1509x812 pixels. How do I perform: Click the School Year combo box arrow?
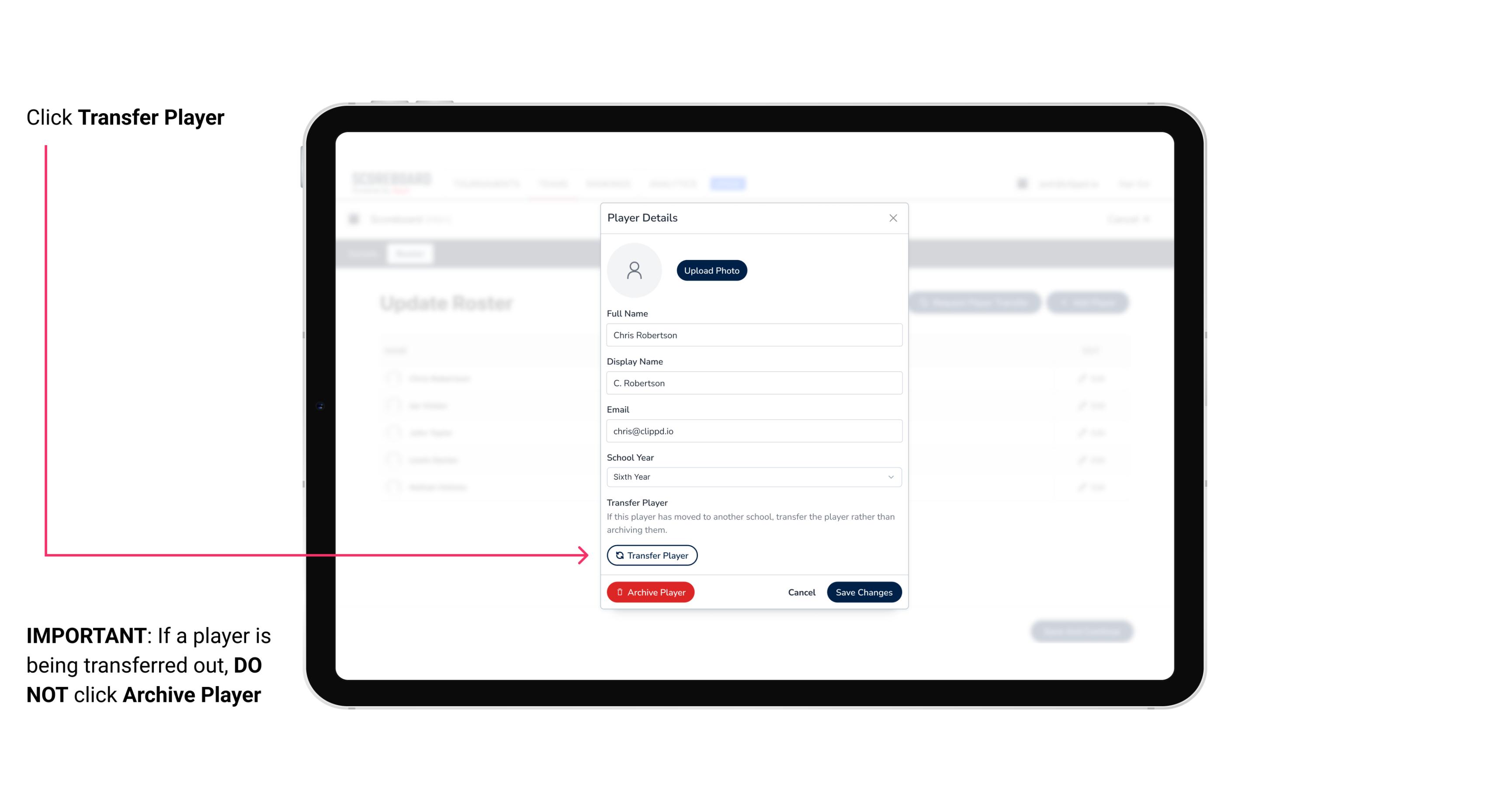891,476
